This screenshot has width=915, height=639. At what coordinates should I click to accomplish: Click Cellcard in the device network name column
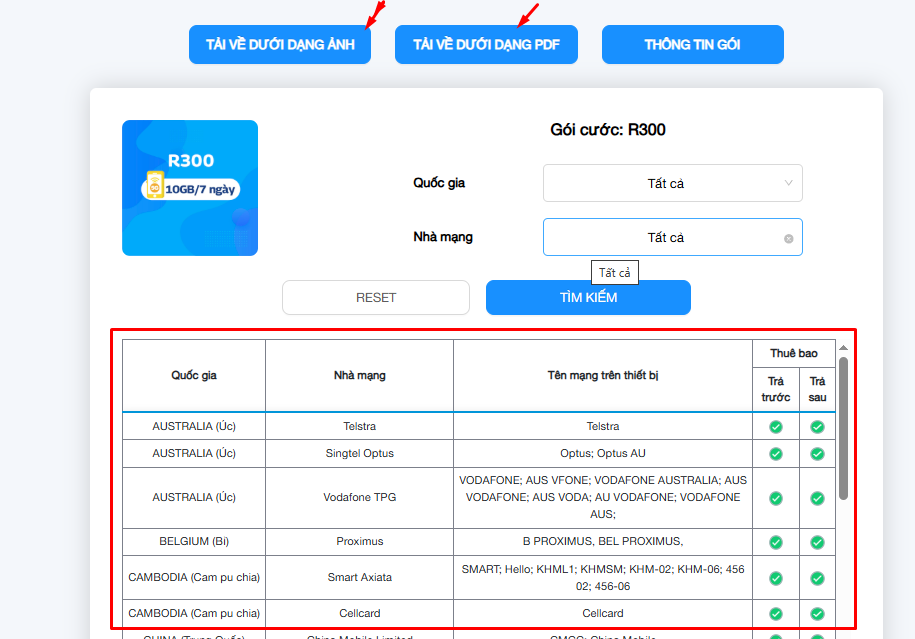603,613
